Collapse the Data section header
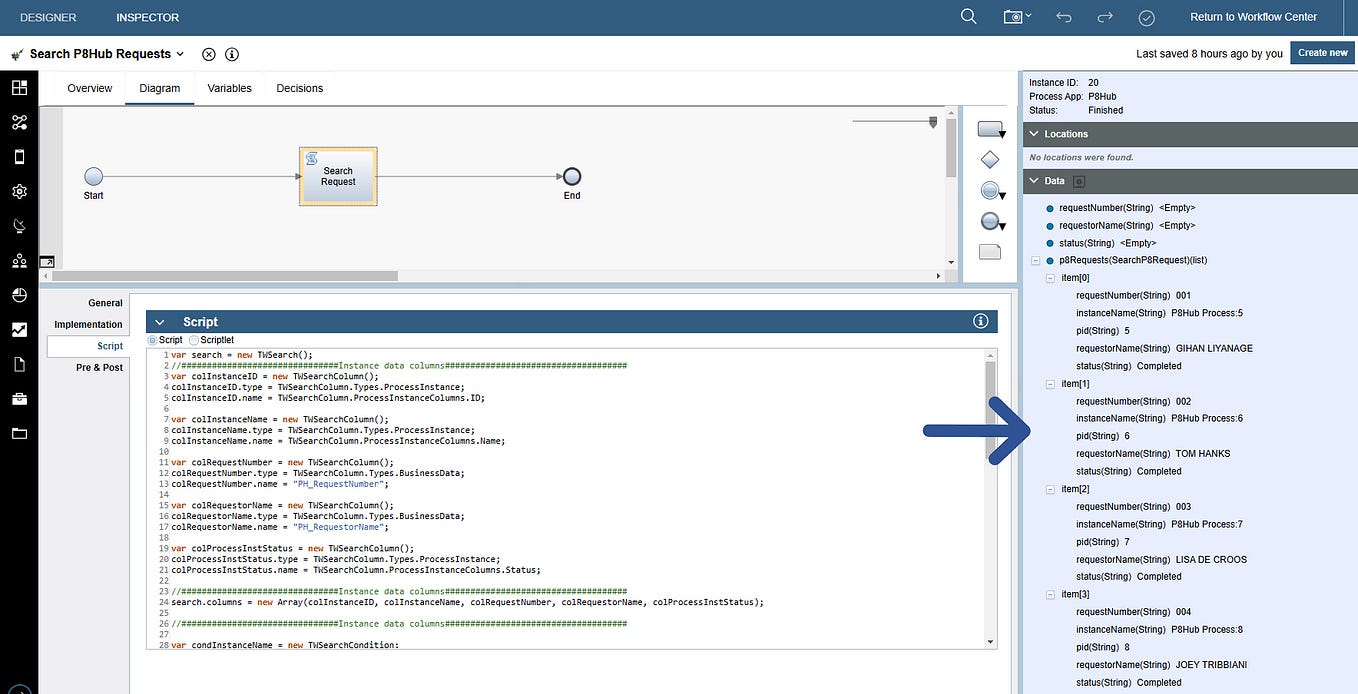This screenshot has height=694, width=1358. [1035, 180]
